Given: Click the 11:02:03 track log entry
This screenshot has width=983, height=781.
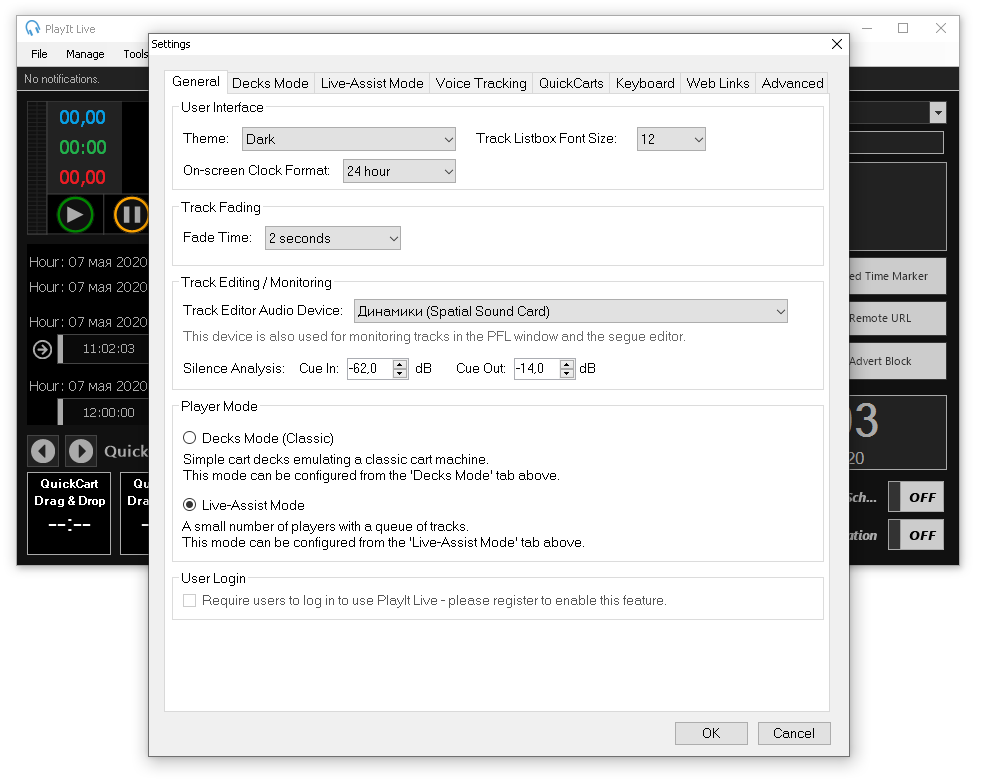Looking at the screenshot, I should [x=104, y=349].
